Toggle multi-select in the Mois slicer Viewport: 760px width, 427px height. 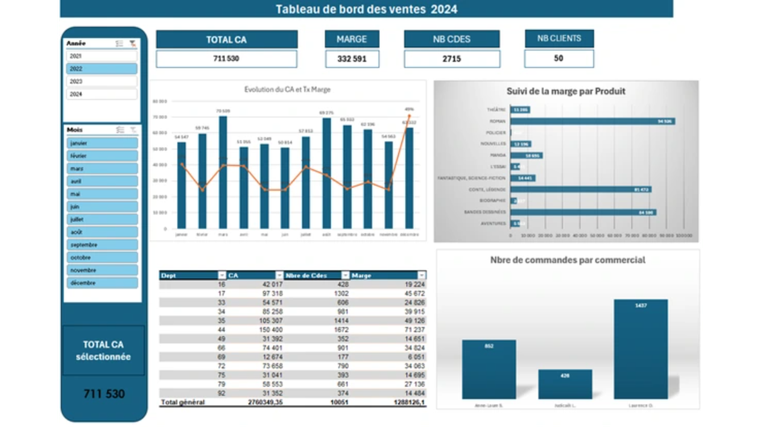click(120, 130)
